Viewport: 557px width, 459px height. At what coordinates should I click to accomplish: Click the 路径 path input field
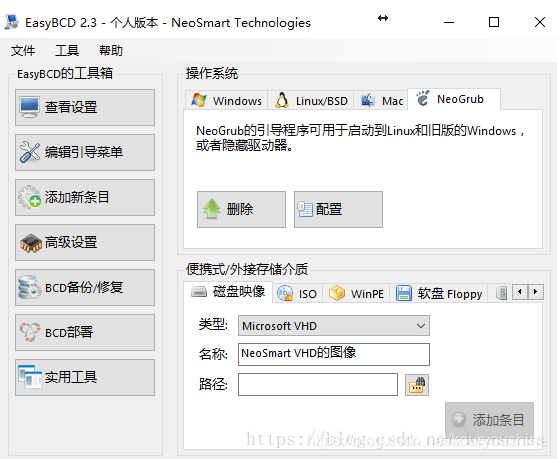(x=318, y=384)
